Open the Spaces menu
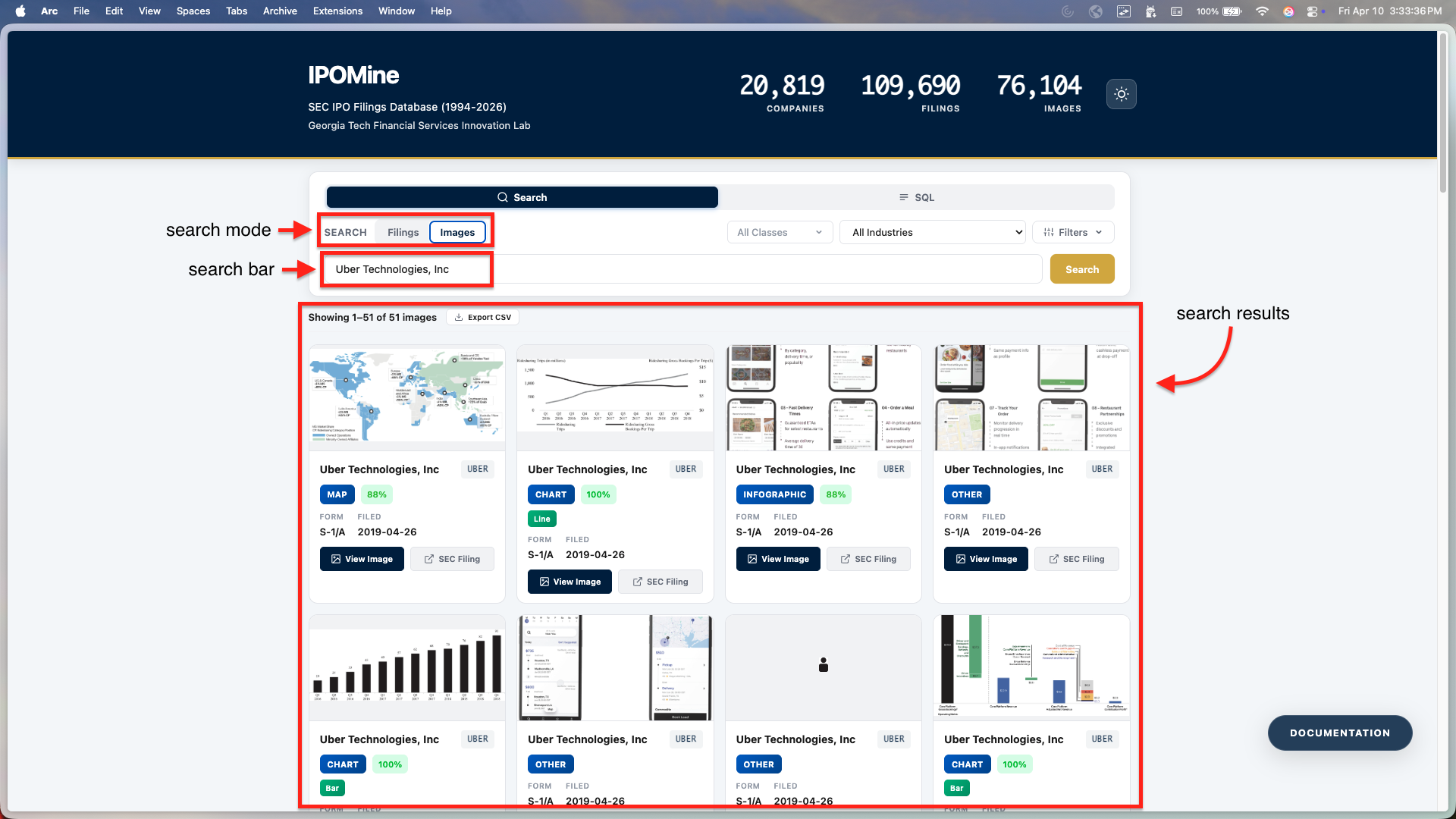The width and height of the screenshot is (1456, 819). pos(193,11)
